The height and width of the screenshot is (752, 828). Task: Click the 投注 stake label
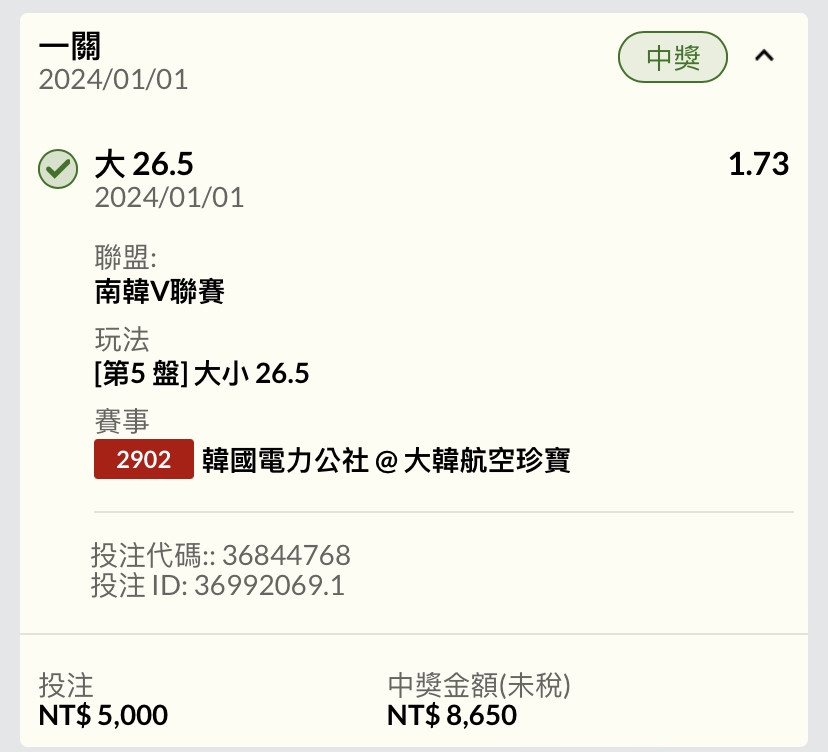(x=66, y=685)
